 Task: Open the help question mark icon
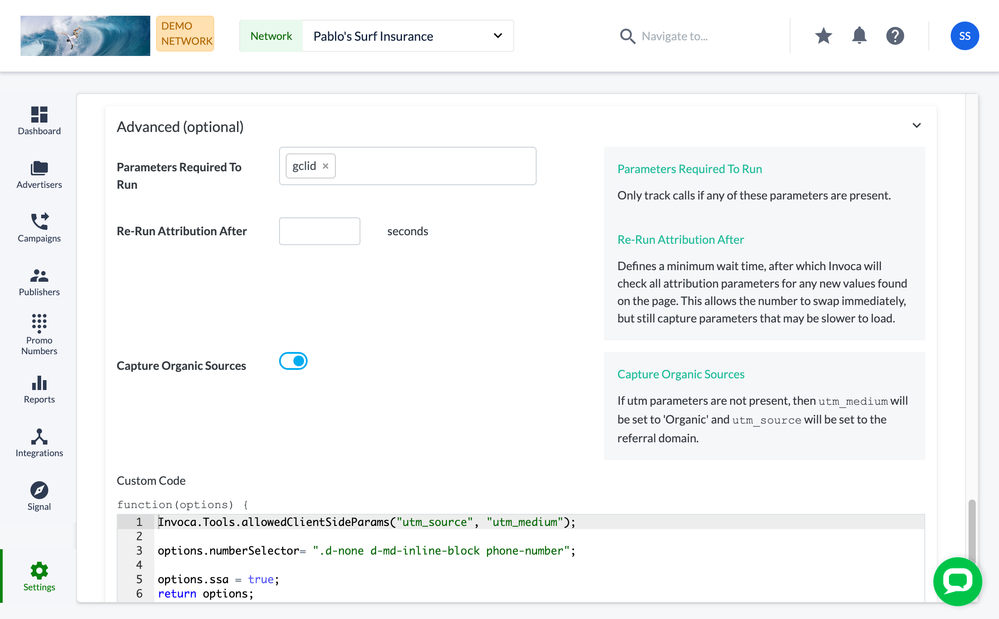coord(895,36)
